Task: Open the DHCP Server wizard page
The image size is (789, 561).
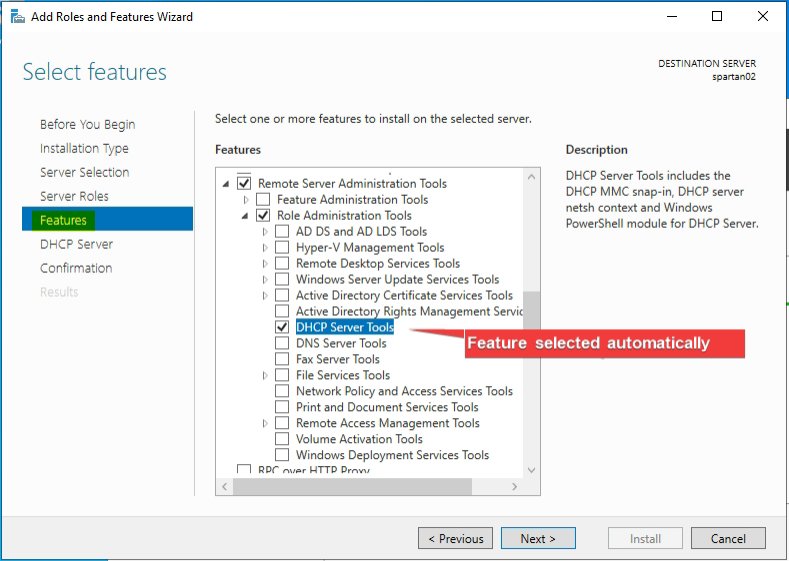Action: coord(76,244)
